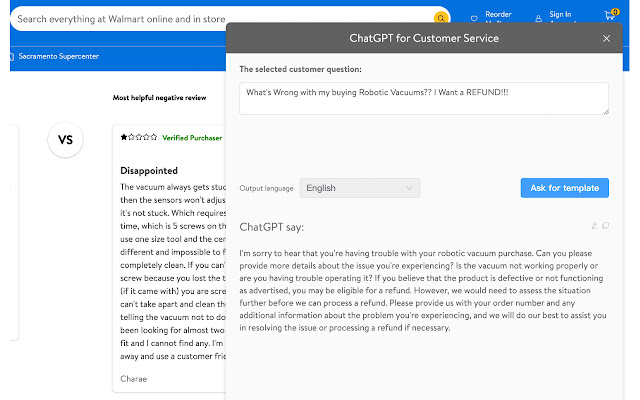Click the Disappointed review title
The height and width of the screenshot is (400, 640).
point(149,171)
